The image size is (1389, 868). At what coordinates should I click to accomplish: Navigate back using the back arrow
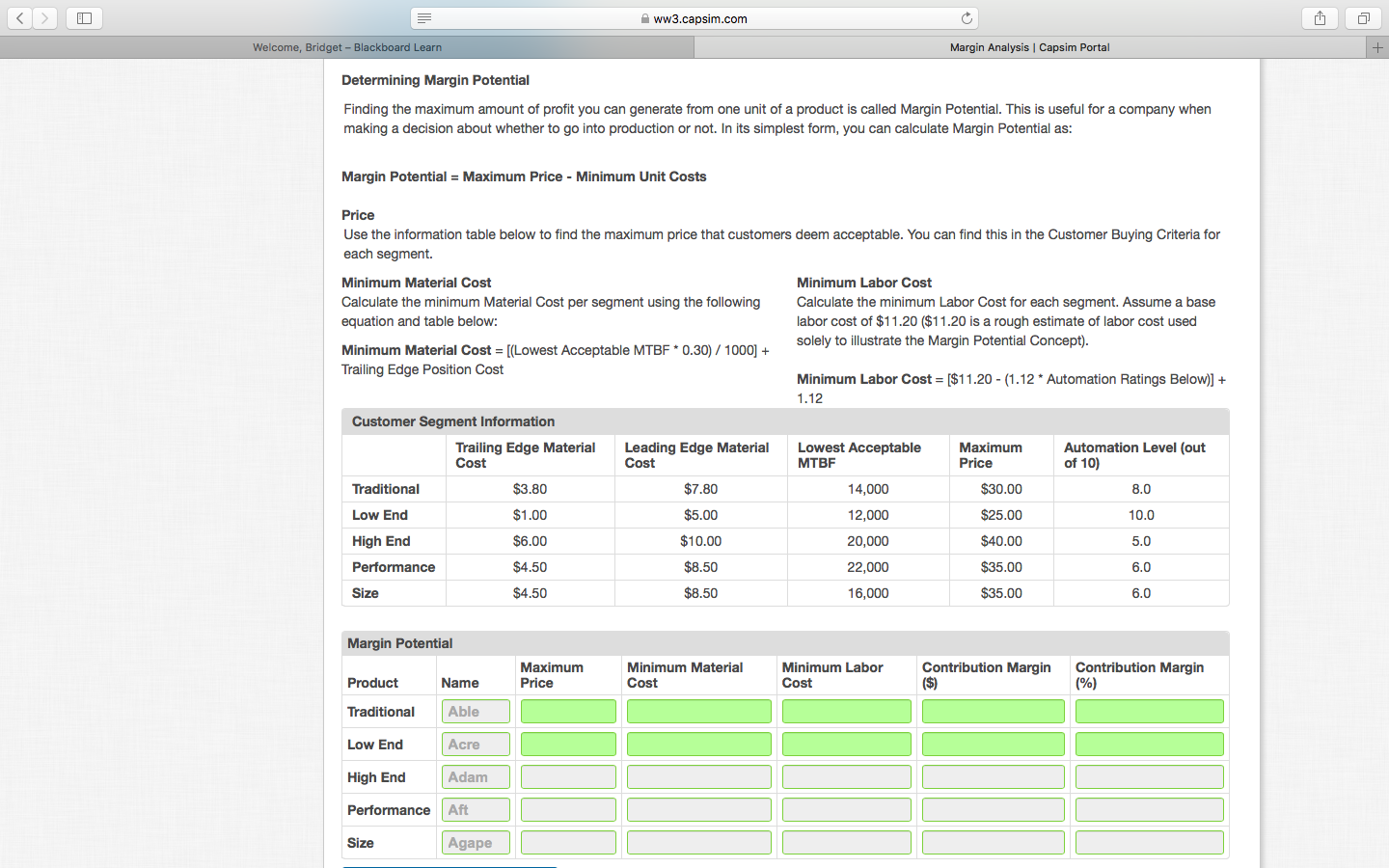pos(20,17)
